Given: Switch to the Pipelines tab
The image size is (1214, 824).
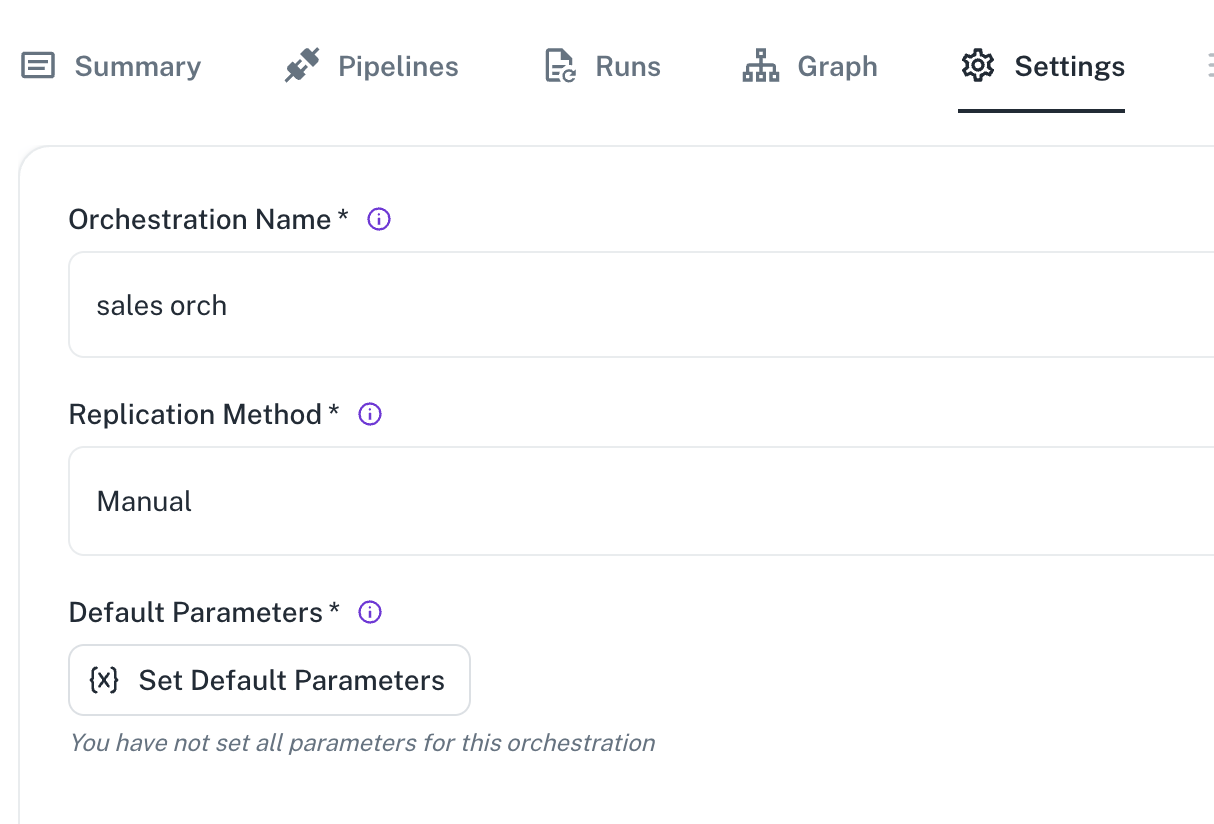Looking at the screenshot, I should click(371, 66).
